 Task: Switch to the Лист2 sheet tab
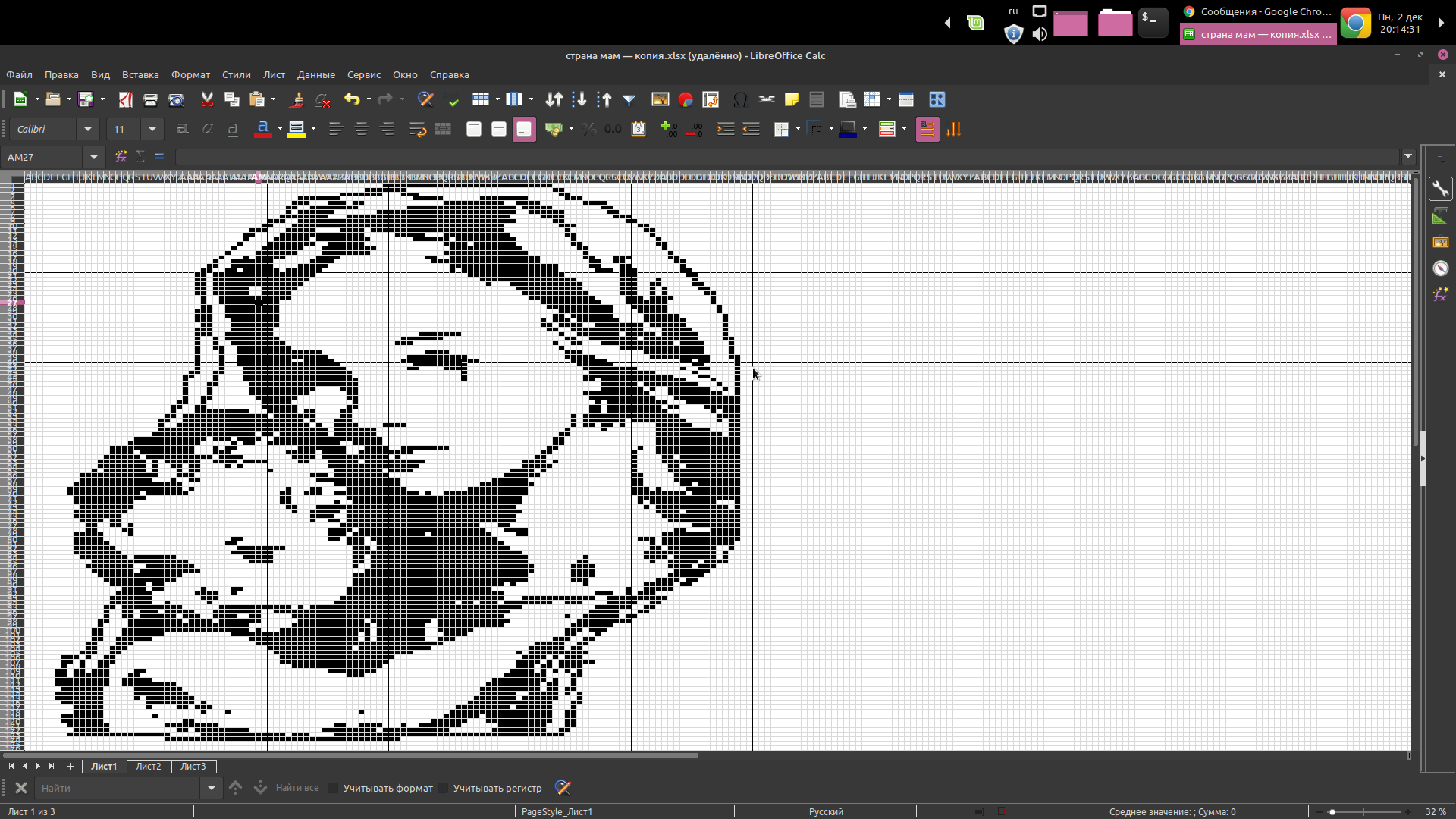tap(149, 767)
